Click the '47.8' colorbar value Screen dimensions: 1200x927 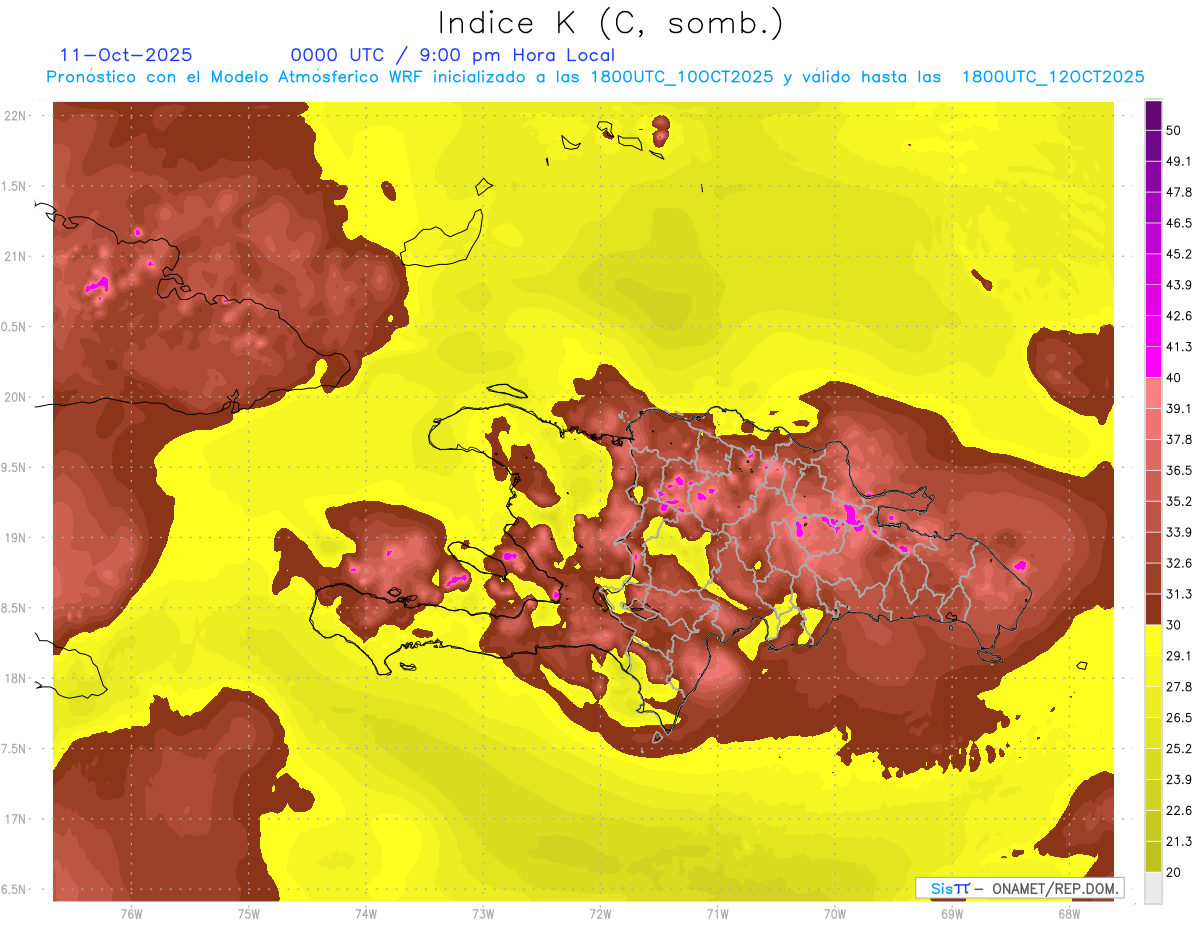click(x=1179, y=192)
